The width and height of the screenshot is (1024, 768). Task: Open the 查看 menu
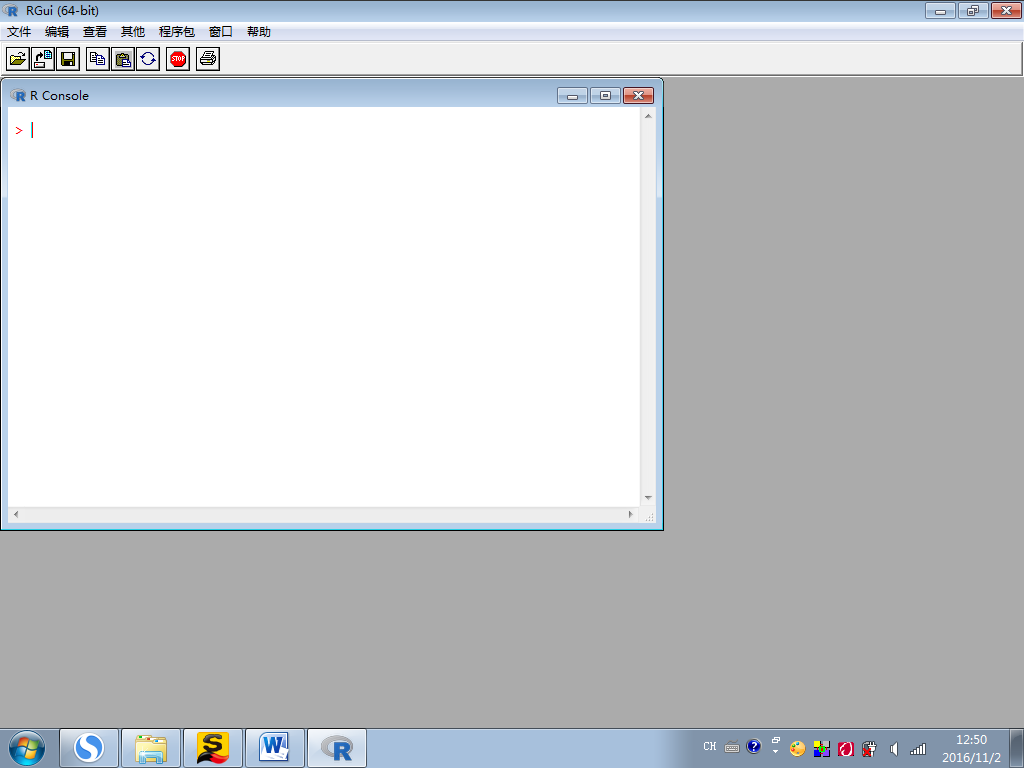[95, 31]
